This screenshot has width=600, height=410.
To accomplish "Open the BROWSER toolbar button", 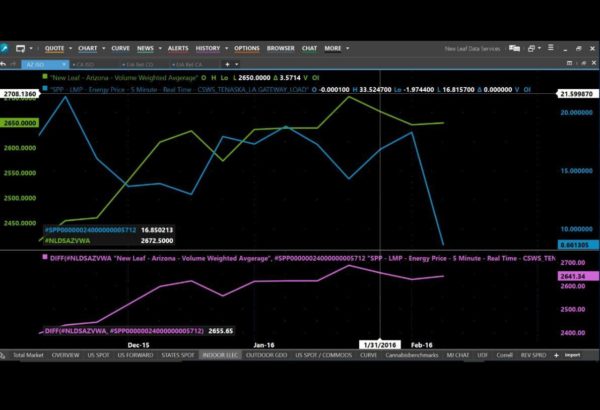I will coord(280,48).
